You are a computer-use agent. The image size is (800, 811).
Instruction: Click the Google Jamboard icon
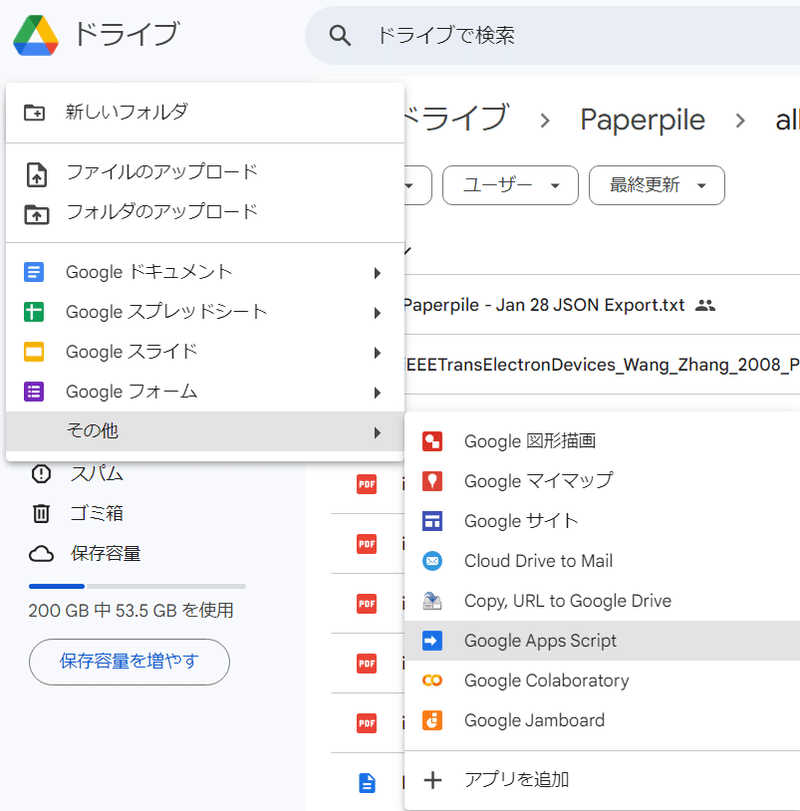[432, 720]
